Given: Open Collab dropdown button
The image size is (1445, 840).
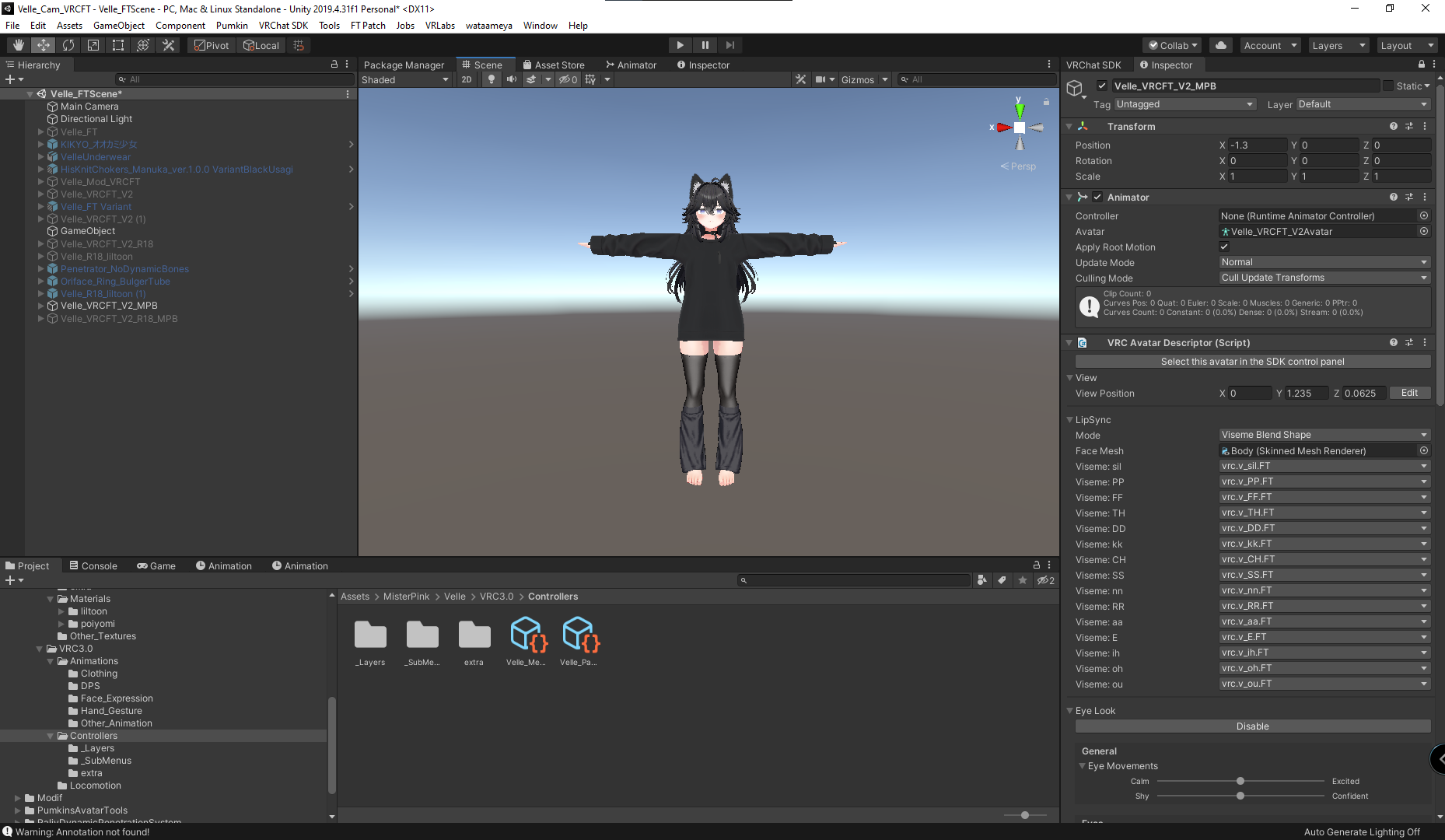Looking at the screenshot, I should 1172,45.
